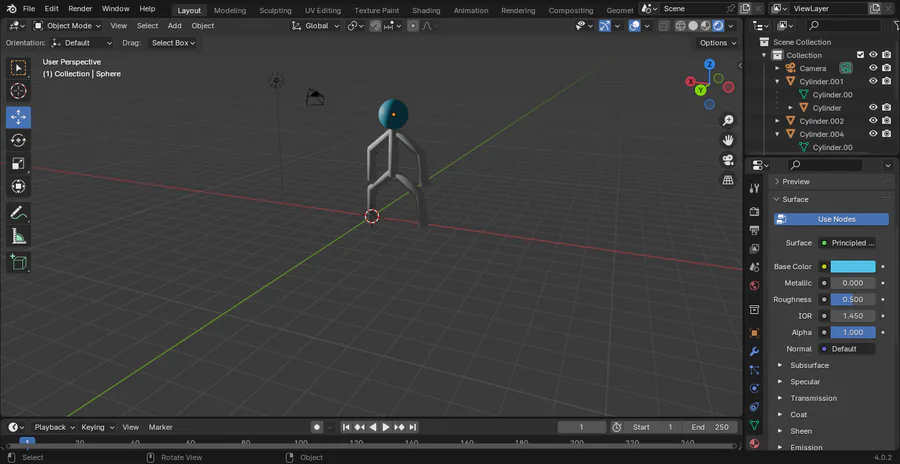Open the Base Color swatch
Screen dimensions: 900x464
[x=853, y=266]
